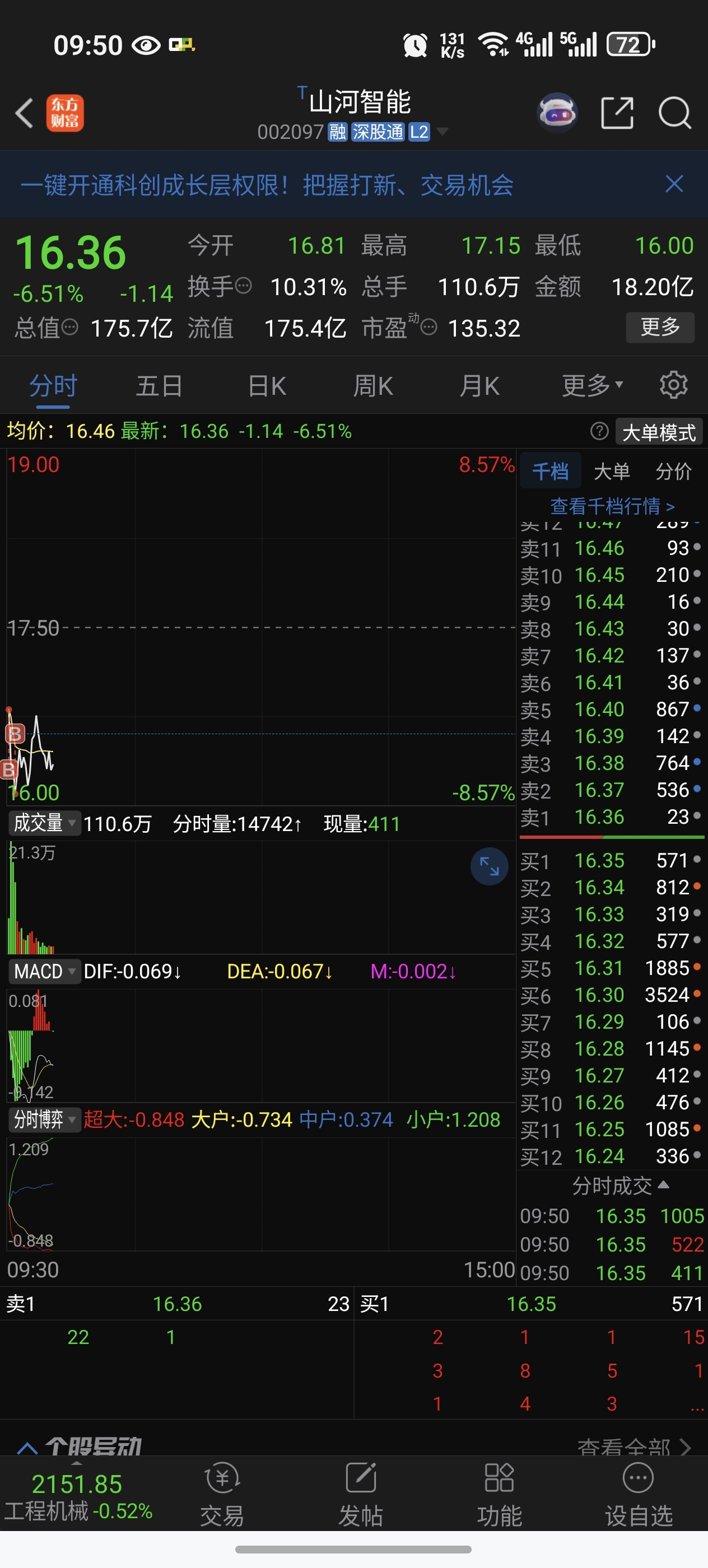
Task: Open the 成交量 indicator dropdown
Action: [x=44, y=823]
